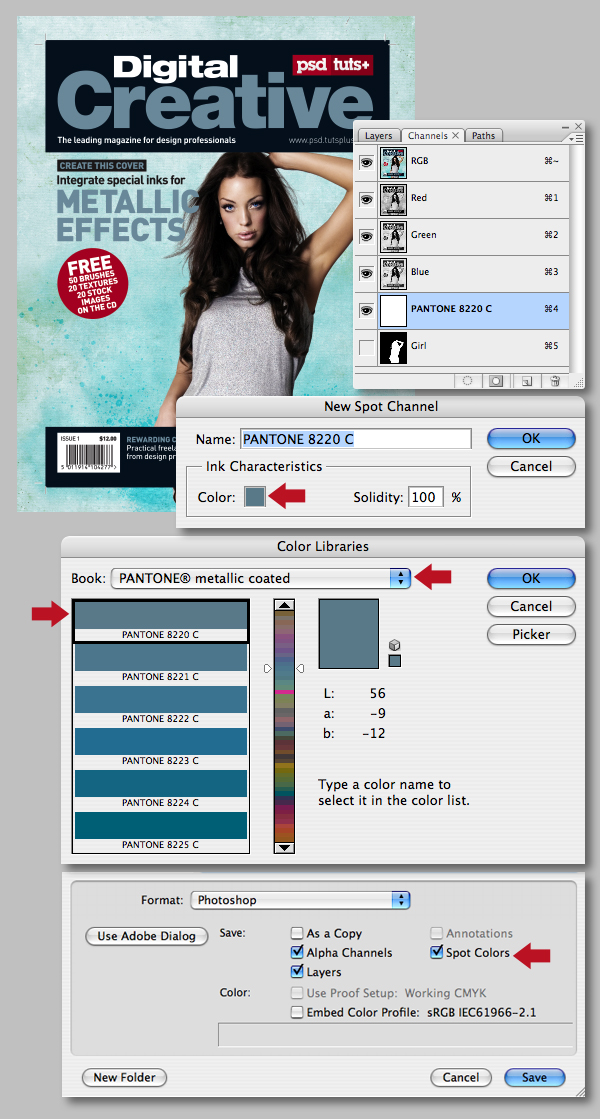The image size is (600, 1119).
Task: Select the PANTONE 8224 C swatch
Action: [x=161, y=789]
